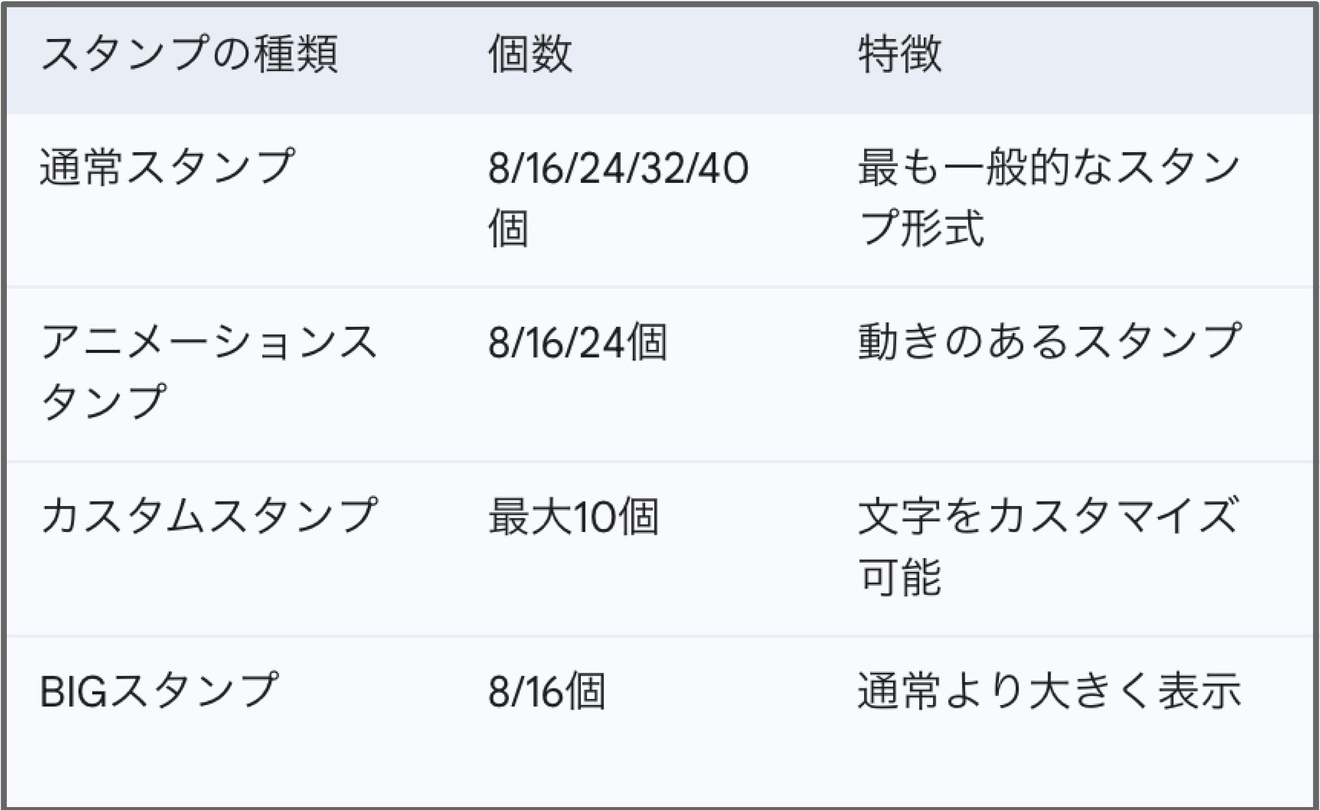Click the word 可能 in the custom row
Image resolution: width=1320 pixels, height=810 pixels.
coord(900,579)
